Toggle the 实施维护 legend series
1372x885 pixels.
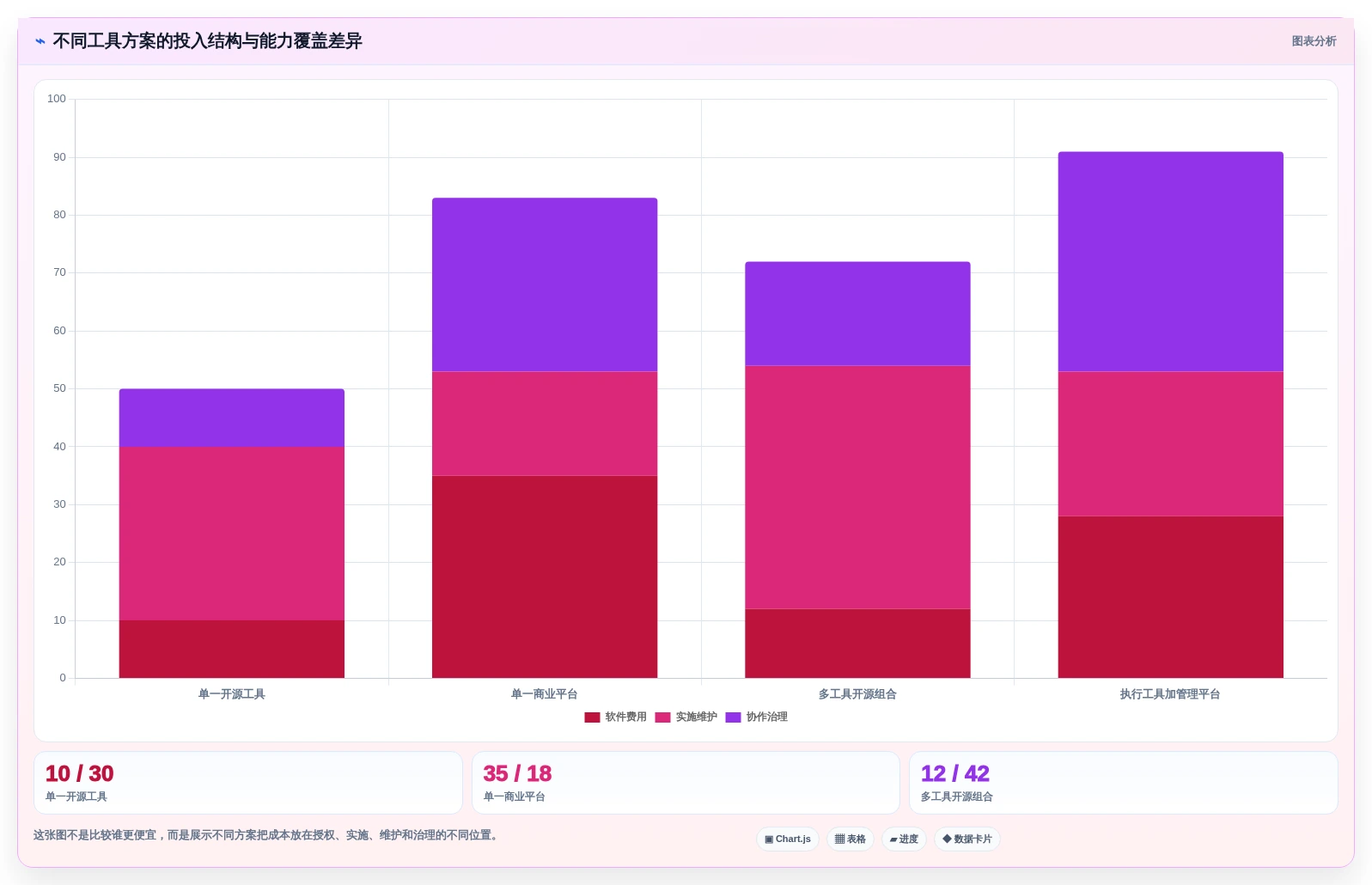[686, 717]
